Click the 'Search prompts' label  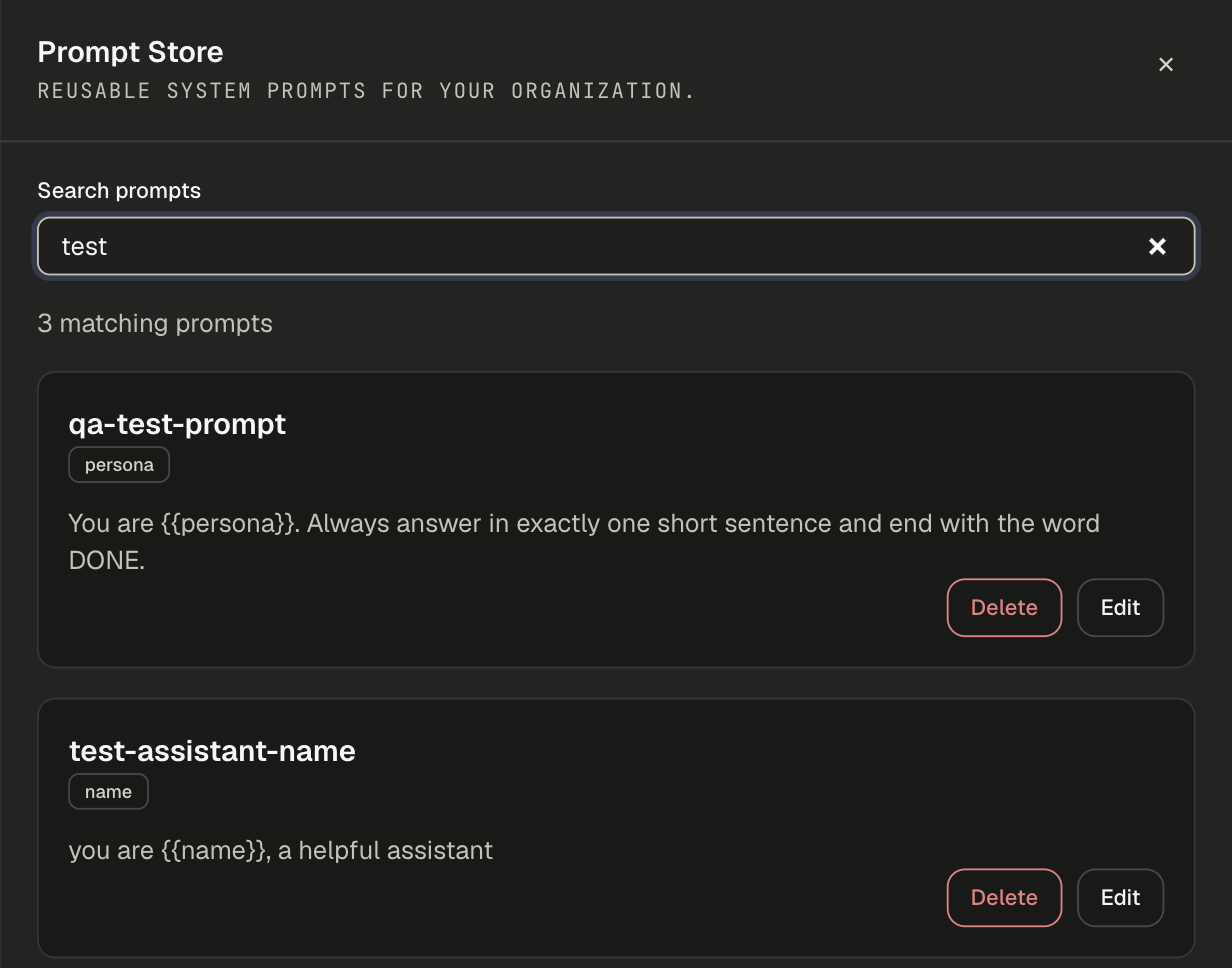[x=119, y=191]
